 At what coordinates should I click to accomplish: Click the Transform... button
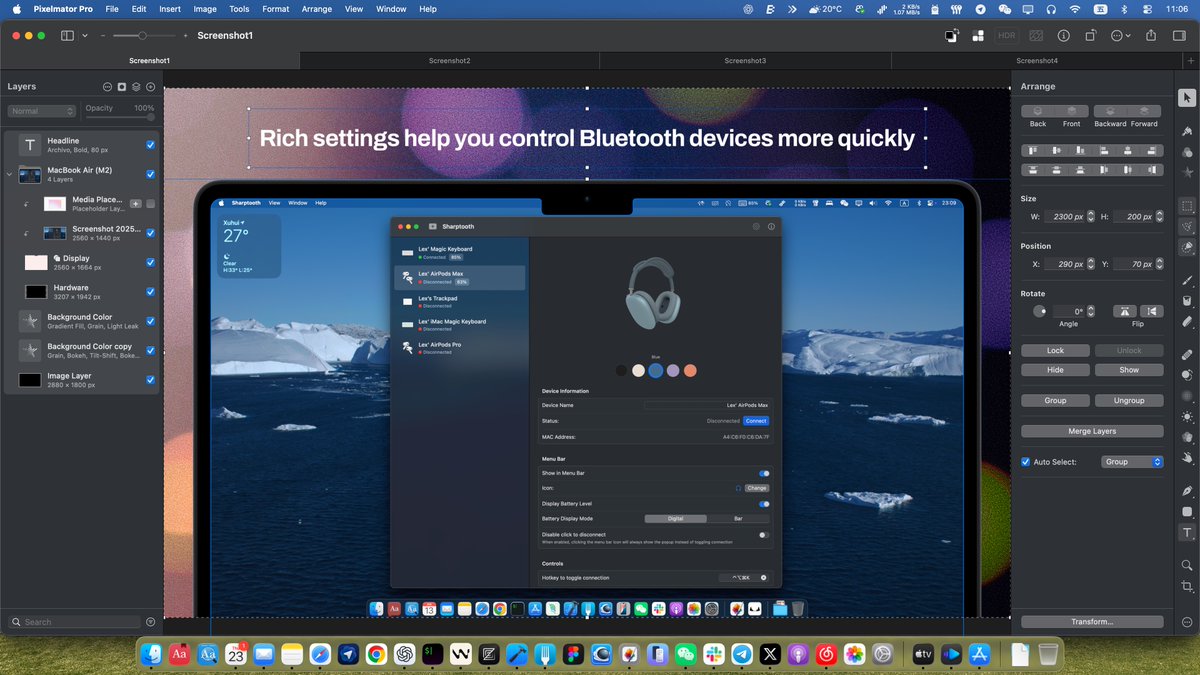click(x=1092, y=621)
